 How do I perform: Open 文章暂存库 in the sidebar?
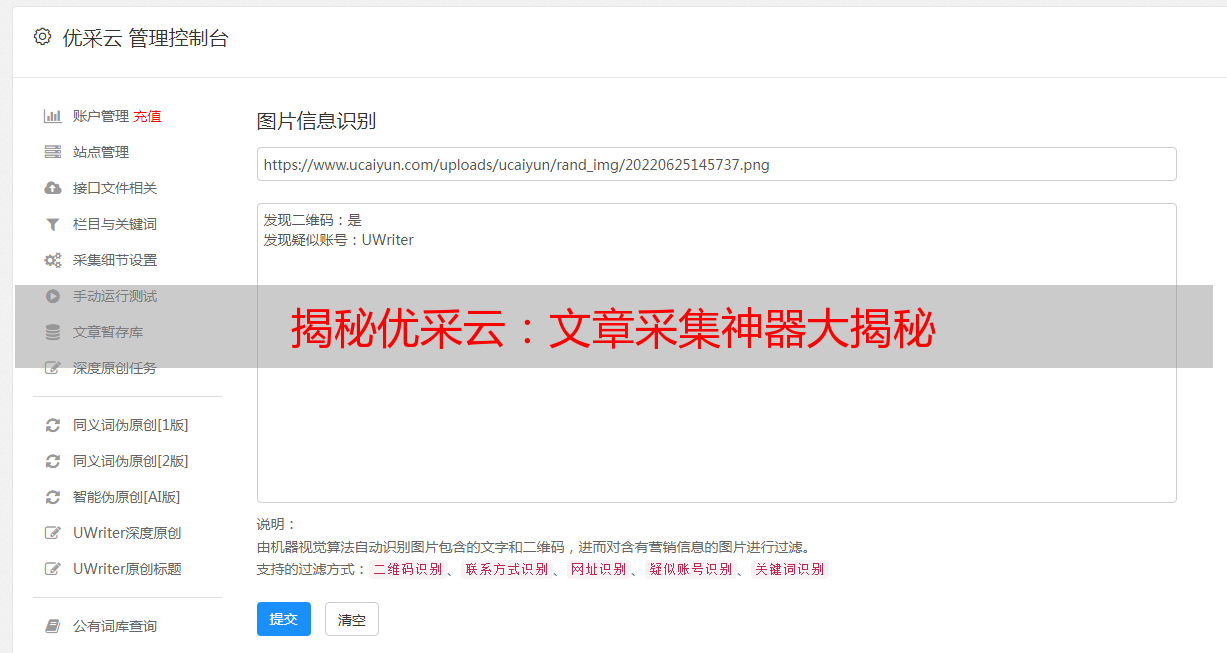108,332
